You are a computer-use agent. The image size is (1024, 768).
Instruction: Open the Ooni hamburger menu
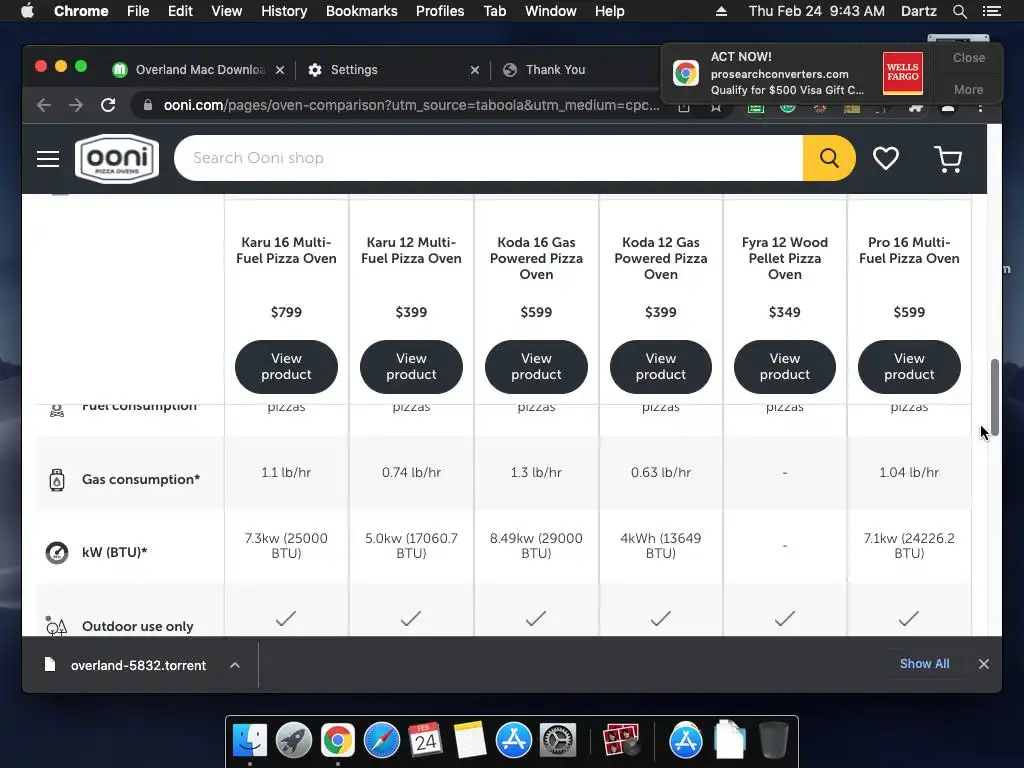48,159
